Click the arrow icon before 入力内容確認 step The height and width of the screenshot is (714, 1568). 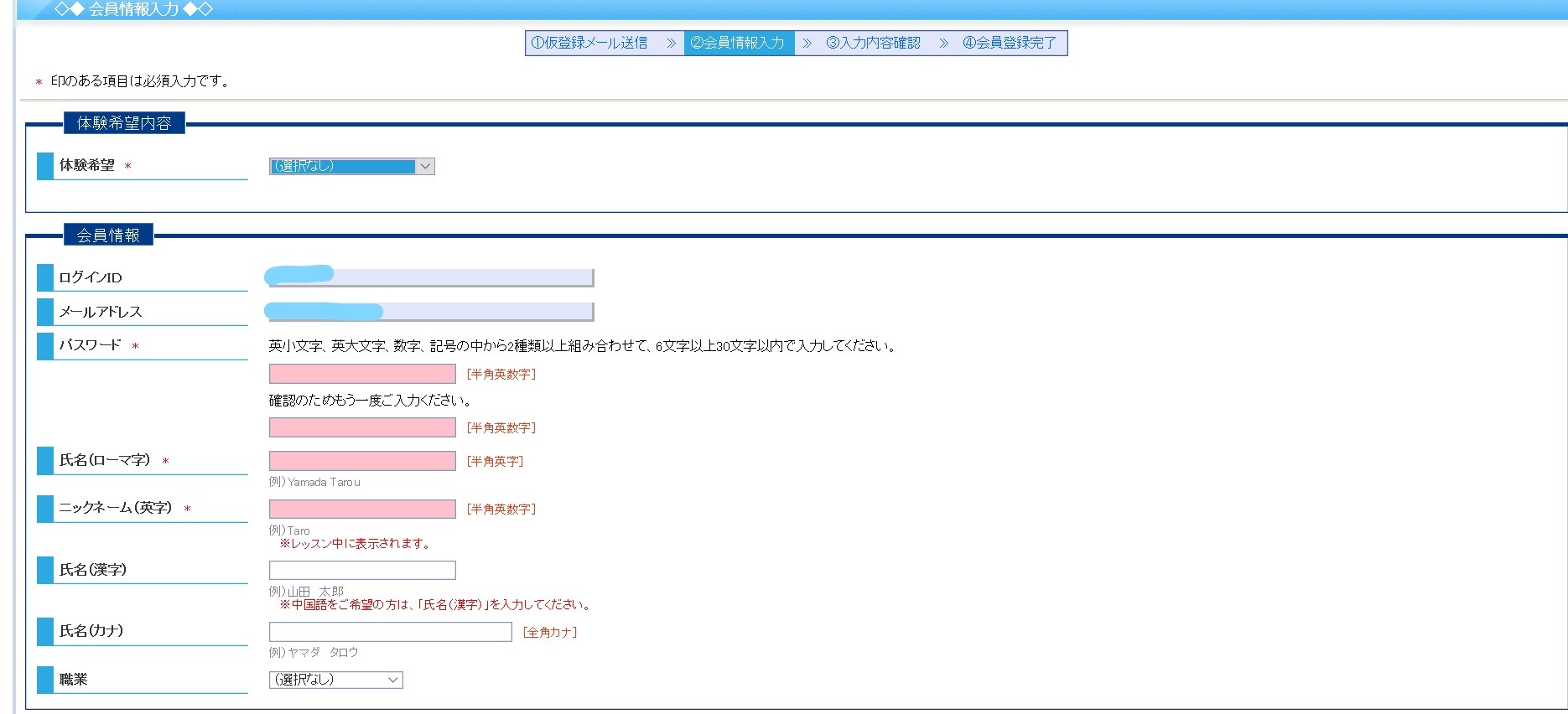click(x=807, y=44)
